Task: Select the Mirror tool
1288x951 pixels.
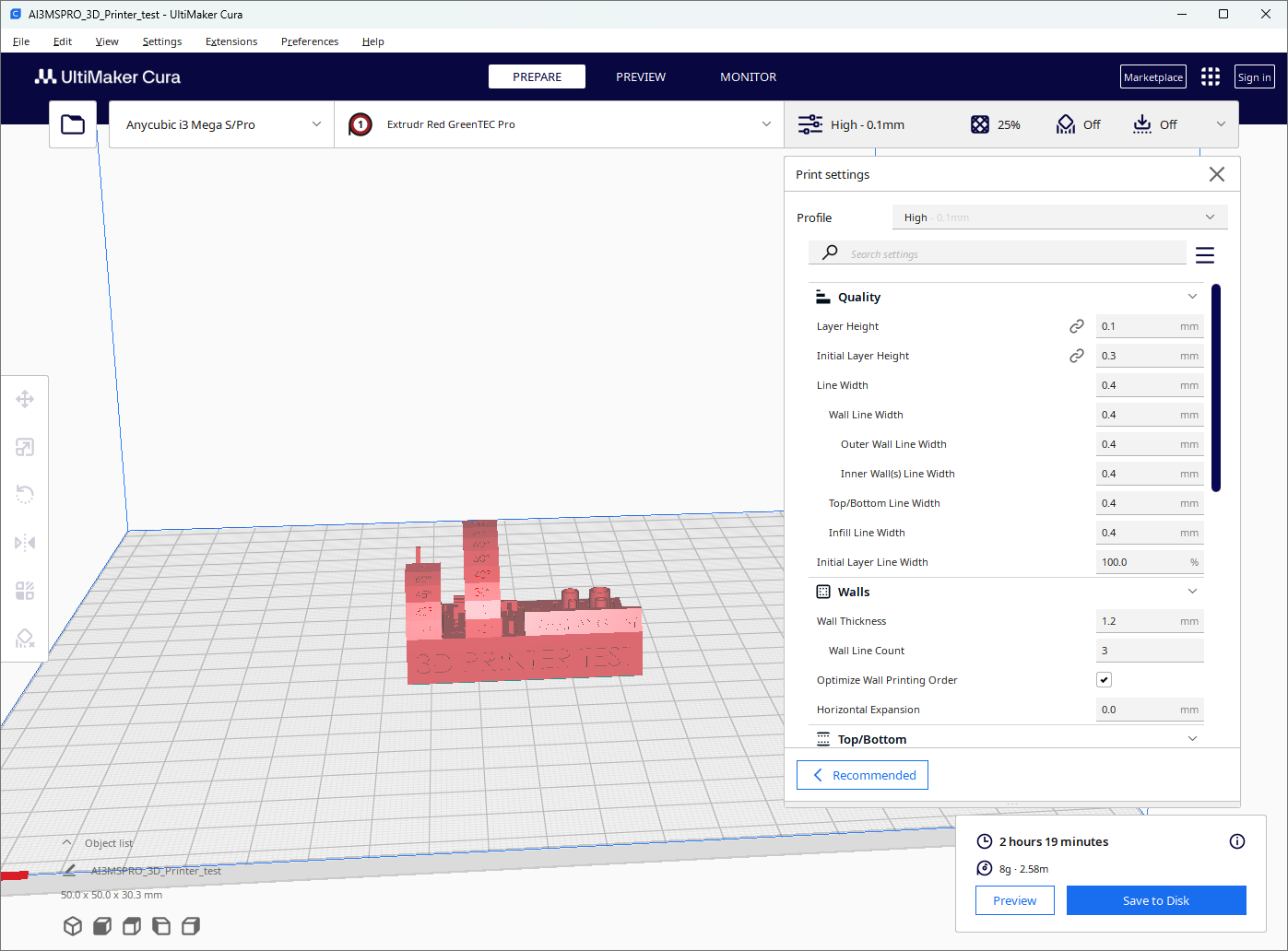Action: click(25, 543)
